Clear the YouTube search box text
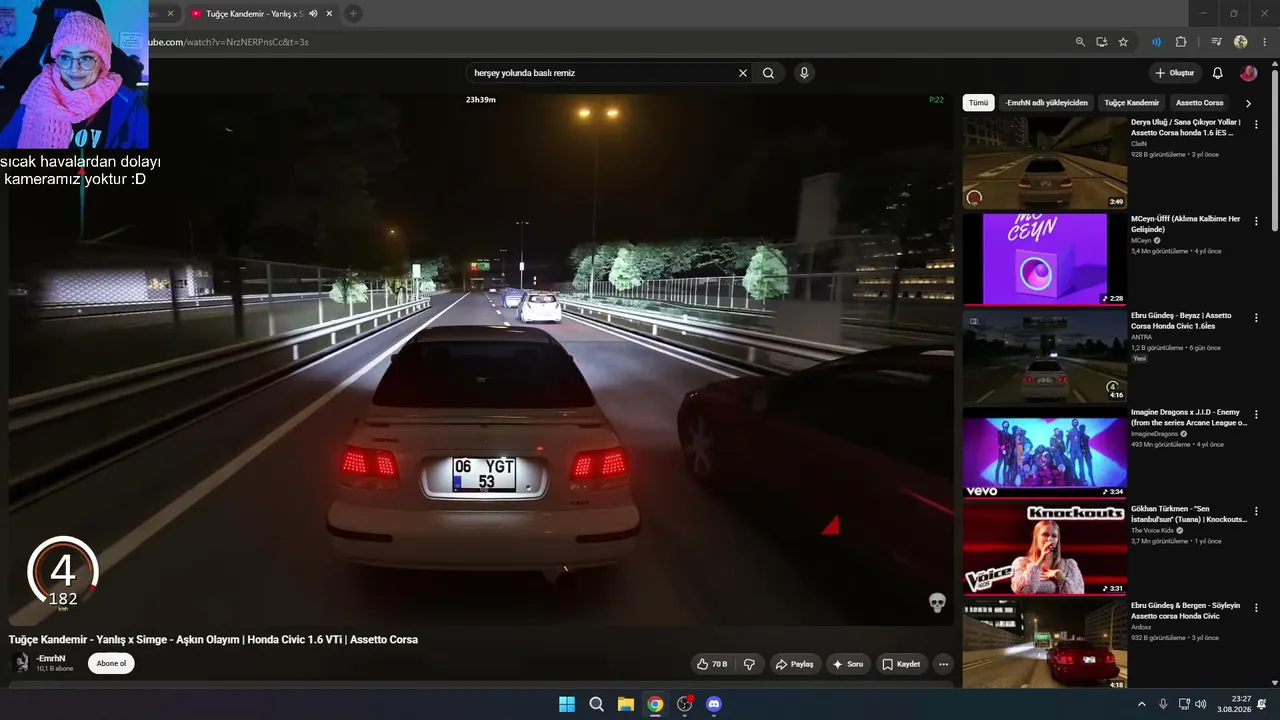Screen dimensions: 1280x720 (x=743, y=73)
